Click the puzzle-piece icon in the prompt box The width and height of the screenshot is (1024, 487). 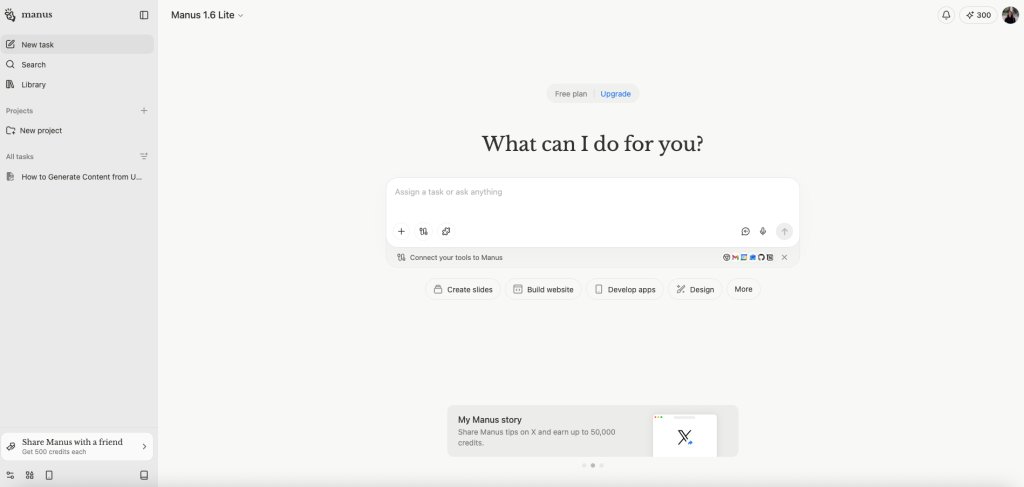point(446,231)
